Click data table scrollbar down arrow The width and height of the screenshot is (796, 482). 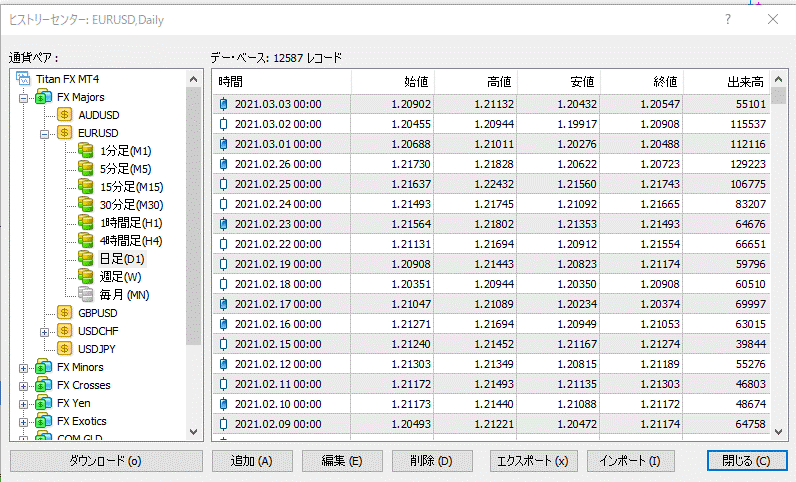[x=778, y=432]
